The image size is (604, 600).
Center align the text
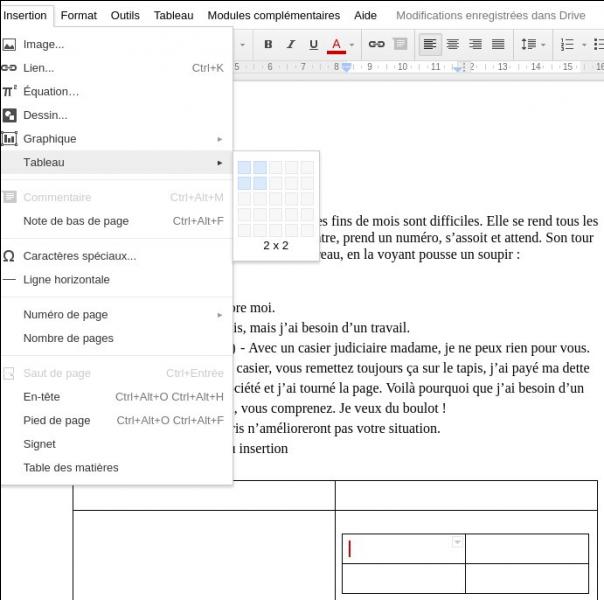453,44
